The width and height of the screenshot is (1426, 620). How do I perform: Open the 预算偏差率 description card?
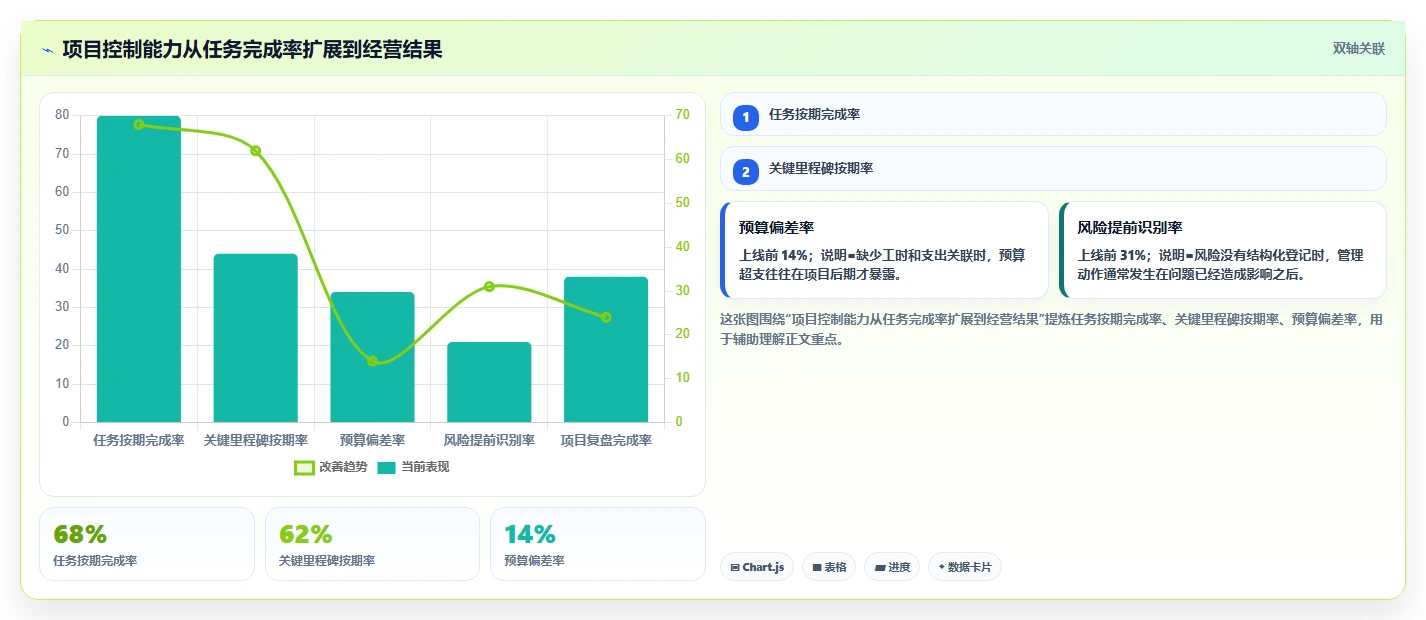(884, 250)
